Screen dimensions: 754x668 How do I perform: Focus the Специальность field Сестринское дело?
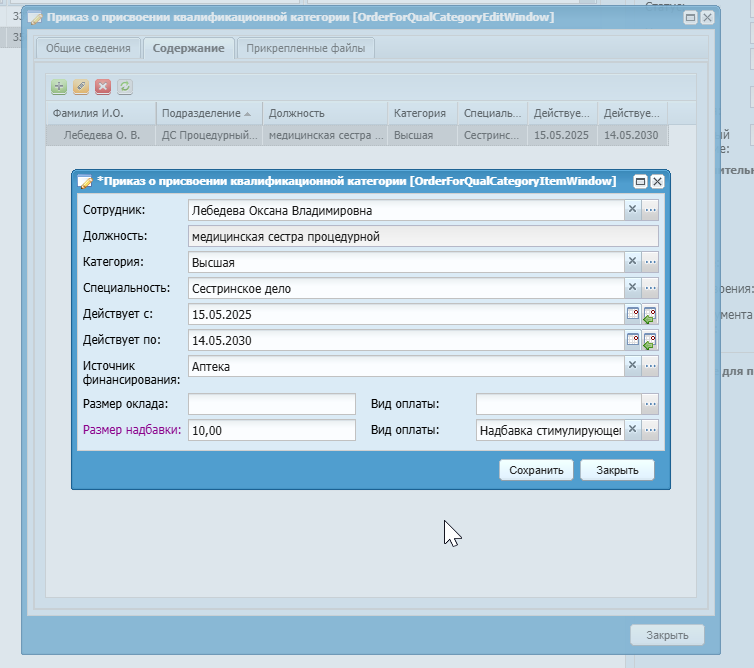(406, 288)
